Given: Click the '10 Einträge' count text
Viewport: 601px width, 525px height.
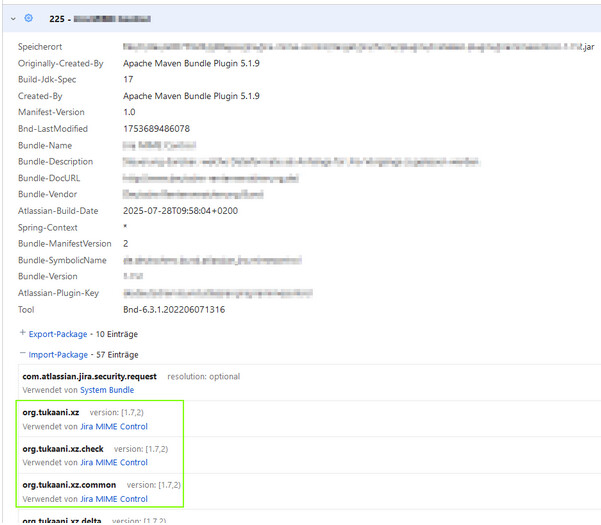Looking at the screenshot, I should (x=117, y=334).
